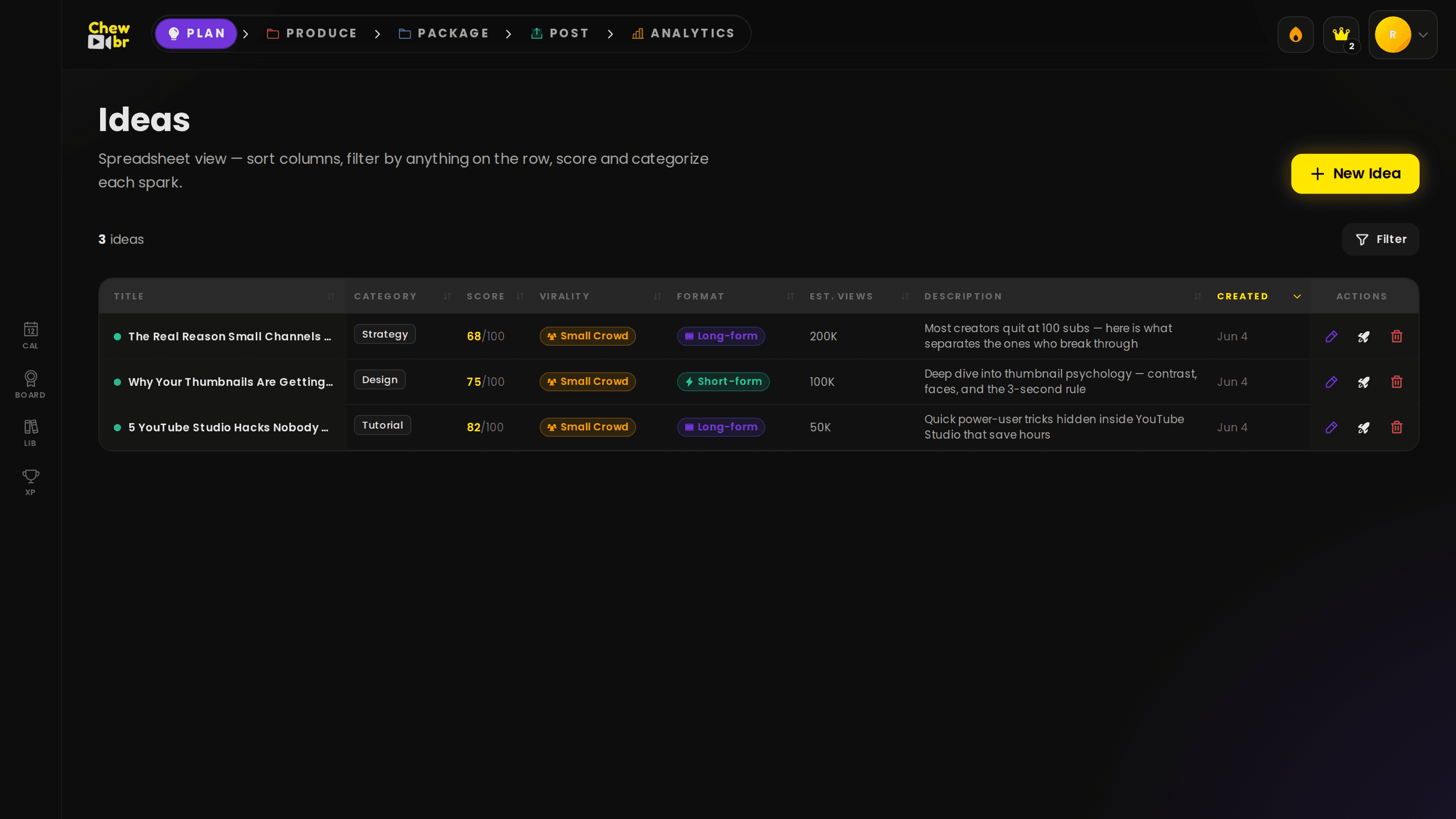
Task: Click green status dot of Real Reason idea
Action: (x=118, y=336)
